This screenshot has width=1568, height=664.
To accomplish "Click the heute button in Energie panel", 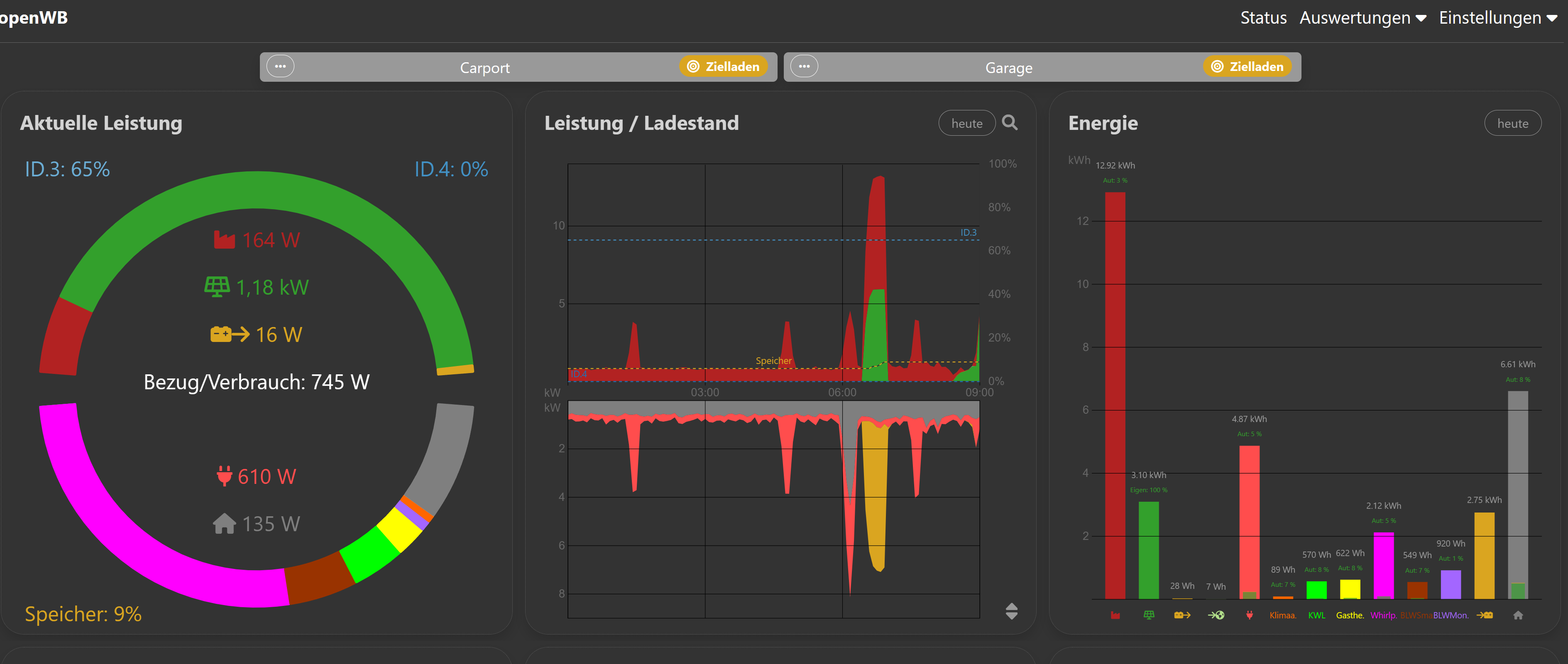I will [x=1512, y=123].
